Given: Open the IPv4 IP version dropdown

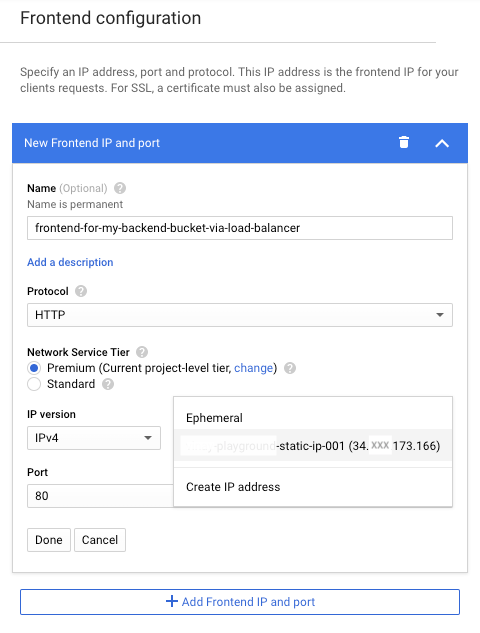Looking at the screenshot, I should point(94,438).
